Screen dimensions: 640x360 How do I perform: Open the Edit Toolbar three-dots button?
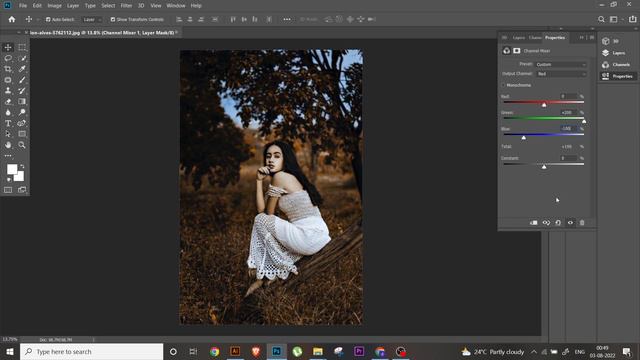click(8, 156)
